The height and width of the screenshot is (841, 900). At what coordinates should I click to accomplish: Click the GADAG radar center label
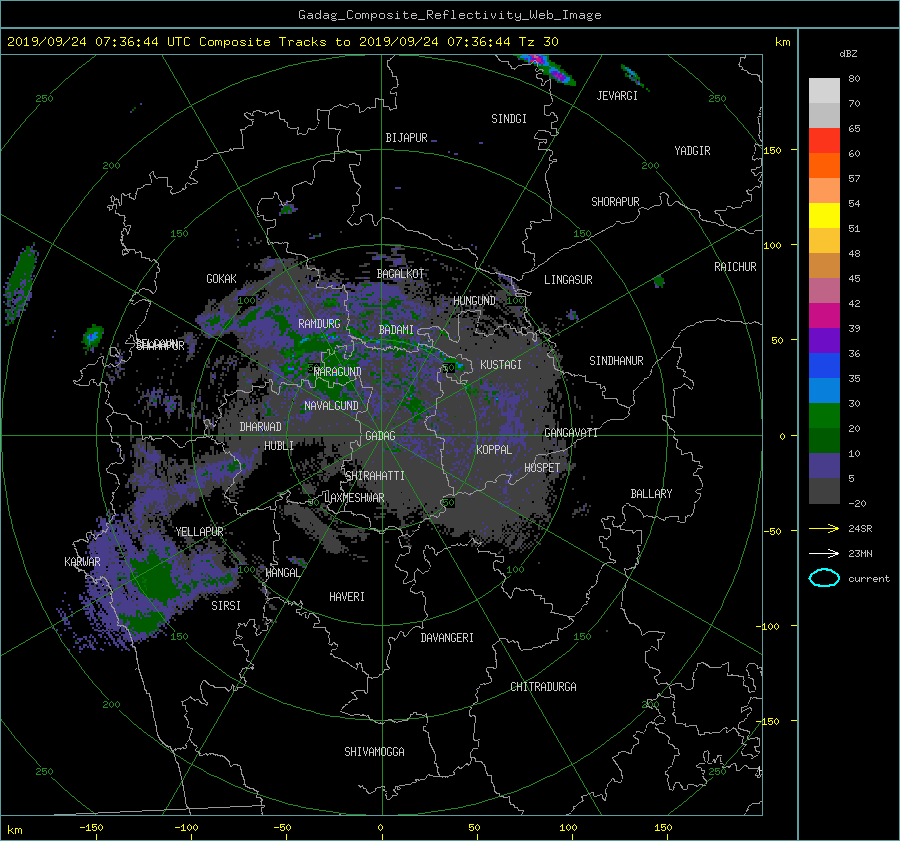click(x=380, y=436)
